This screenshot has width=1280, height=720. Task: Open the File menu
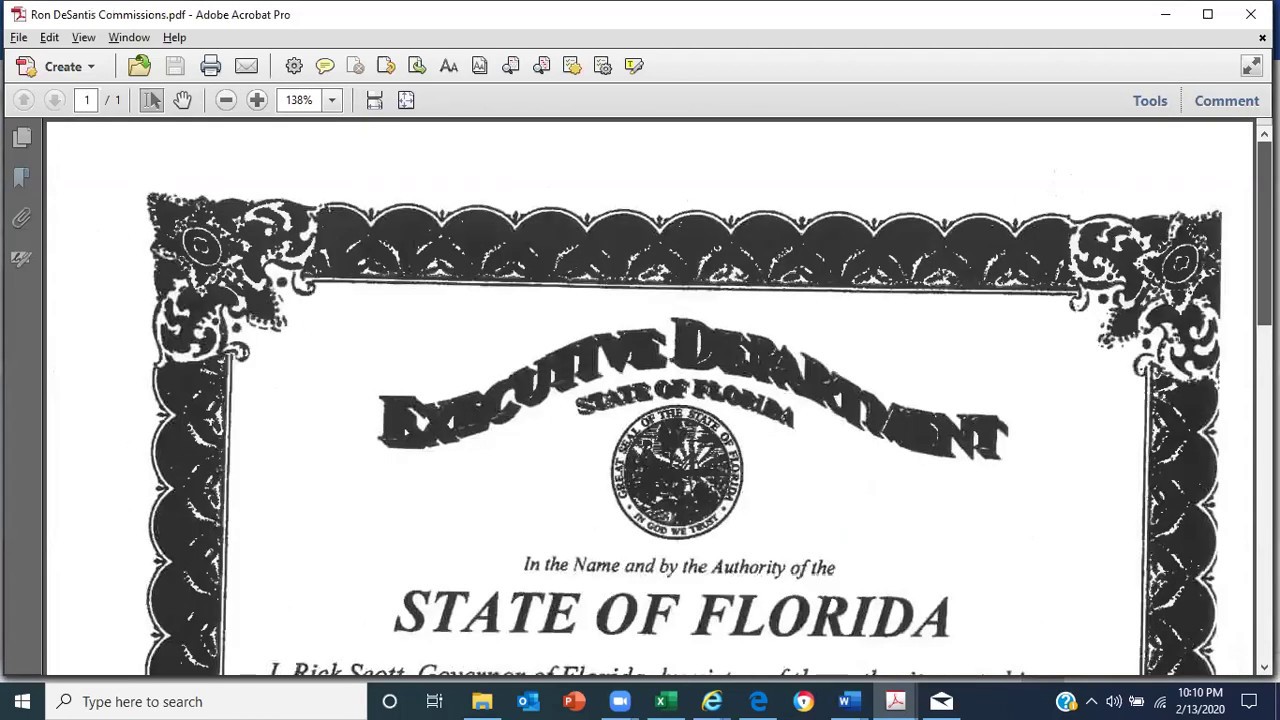tap(19, 37)
